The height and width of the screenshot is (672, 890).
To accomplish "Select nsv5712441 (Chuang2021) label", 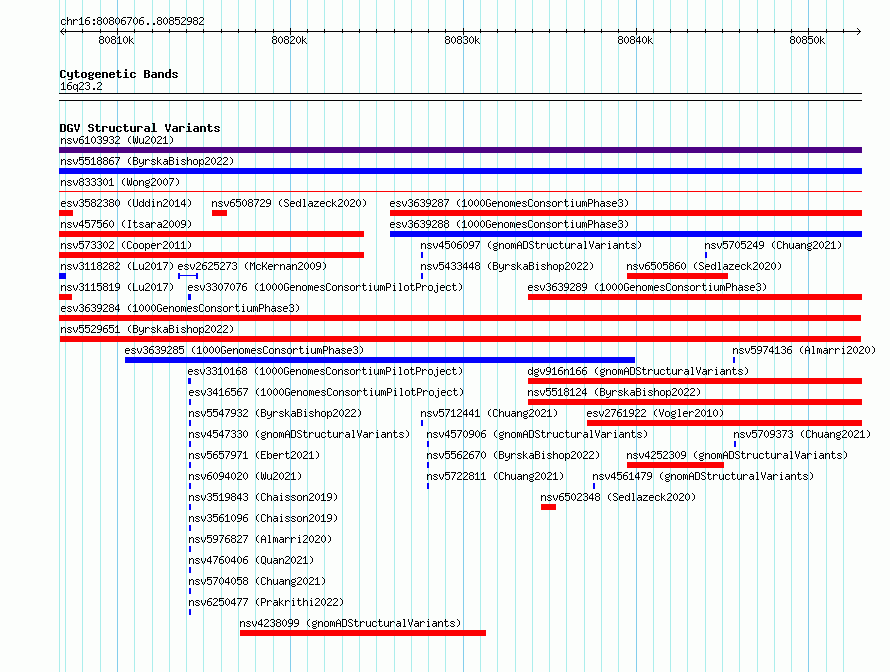I will (x=489, y=413).
